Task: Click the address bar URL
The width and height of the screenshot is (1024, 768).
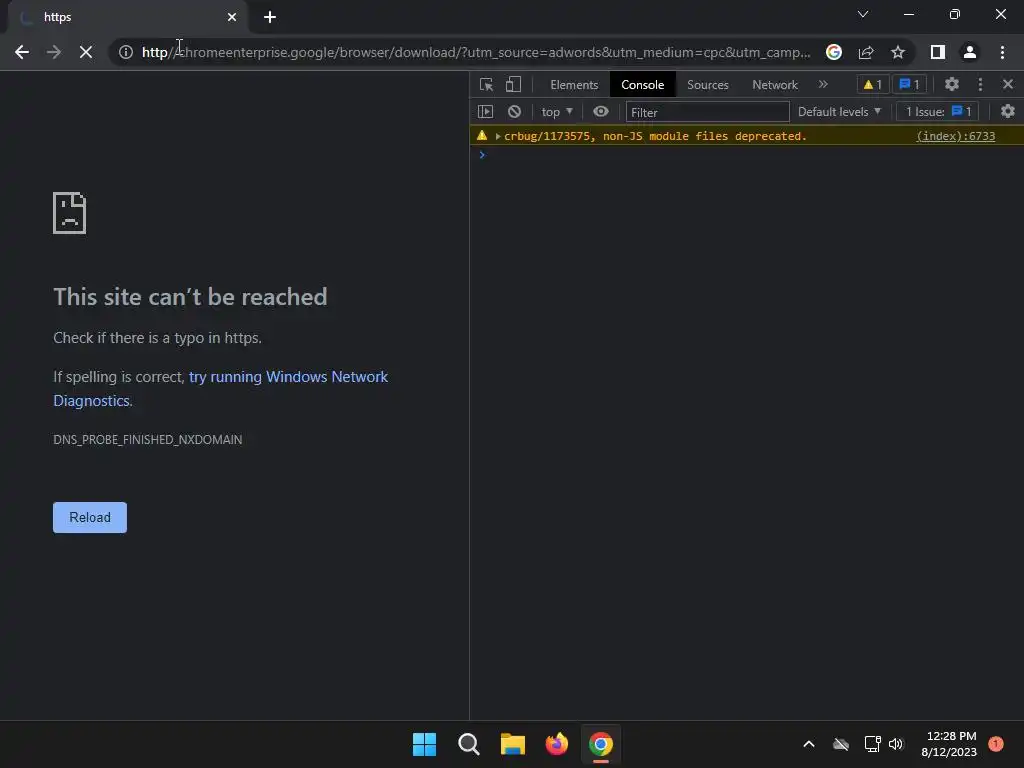Action: (x=476, y=52)
